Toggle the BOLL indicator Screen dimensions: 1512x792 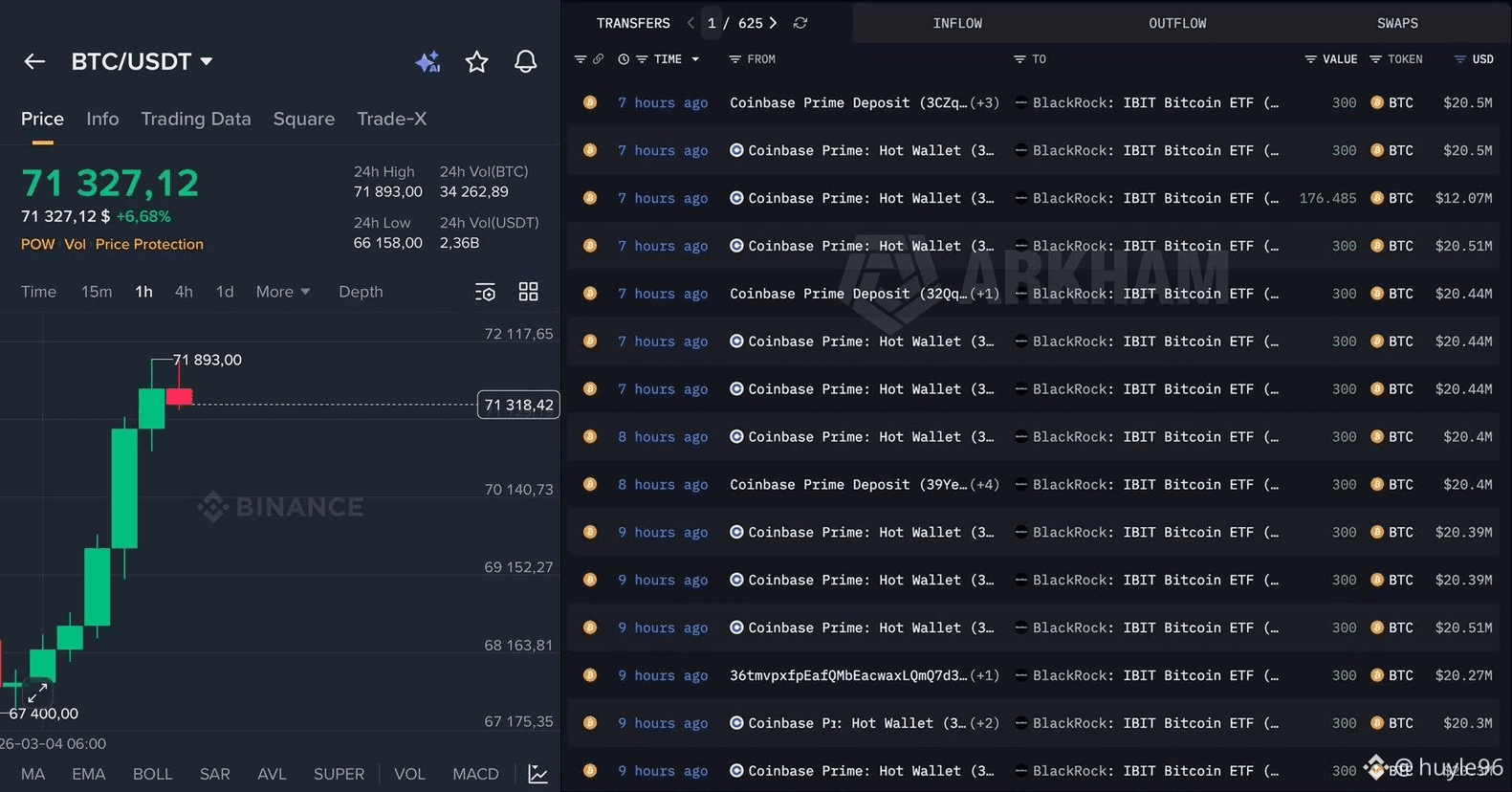click(x=152, y=774)
